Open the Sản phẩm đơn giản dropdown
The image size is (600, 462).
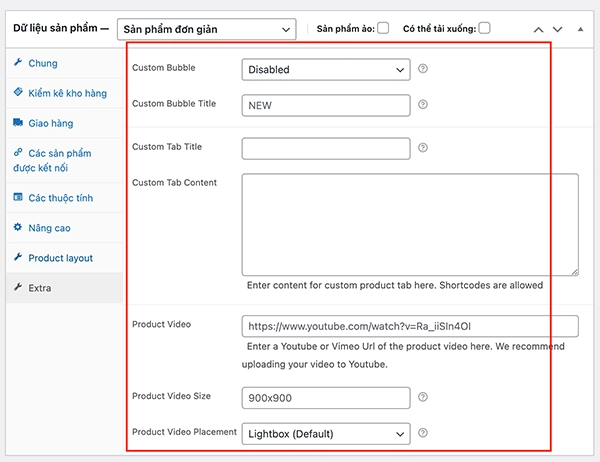207,29
